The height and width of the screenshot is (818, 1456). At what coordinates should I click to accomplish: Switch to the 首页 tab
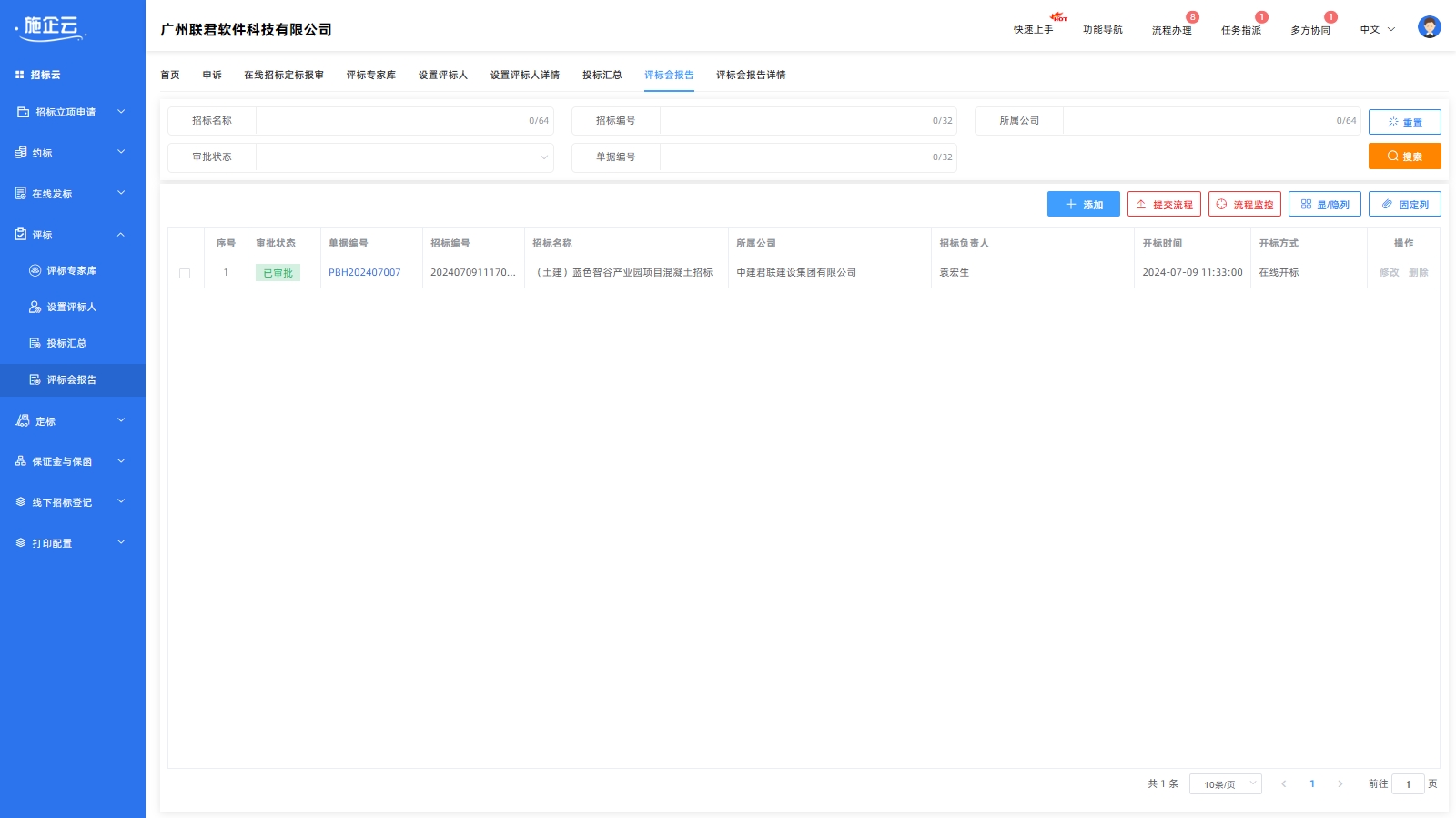pos(170,75)
